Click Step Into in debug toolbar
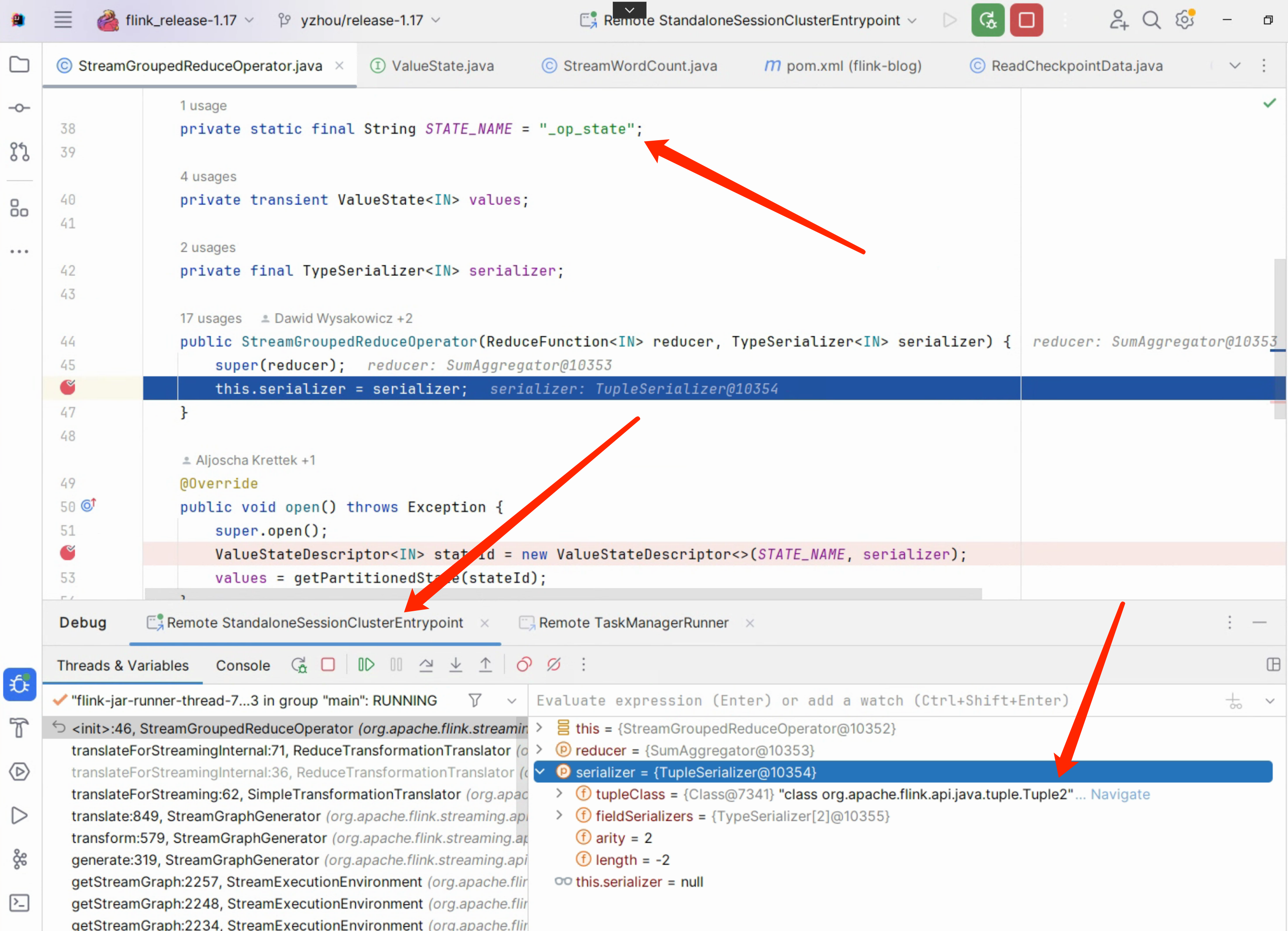Image resolution: width=1288 pixels, height=931 pixels. pyautogui.click(x=456, y=665)
